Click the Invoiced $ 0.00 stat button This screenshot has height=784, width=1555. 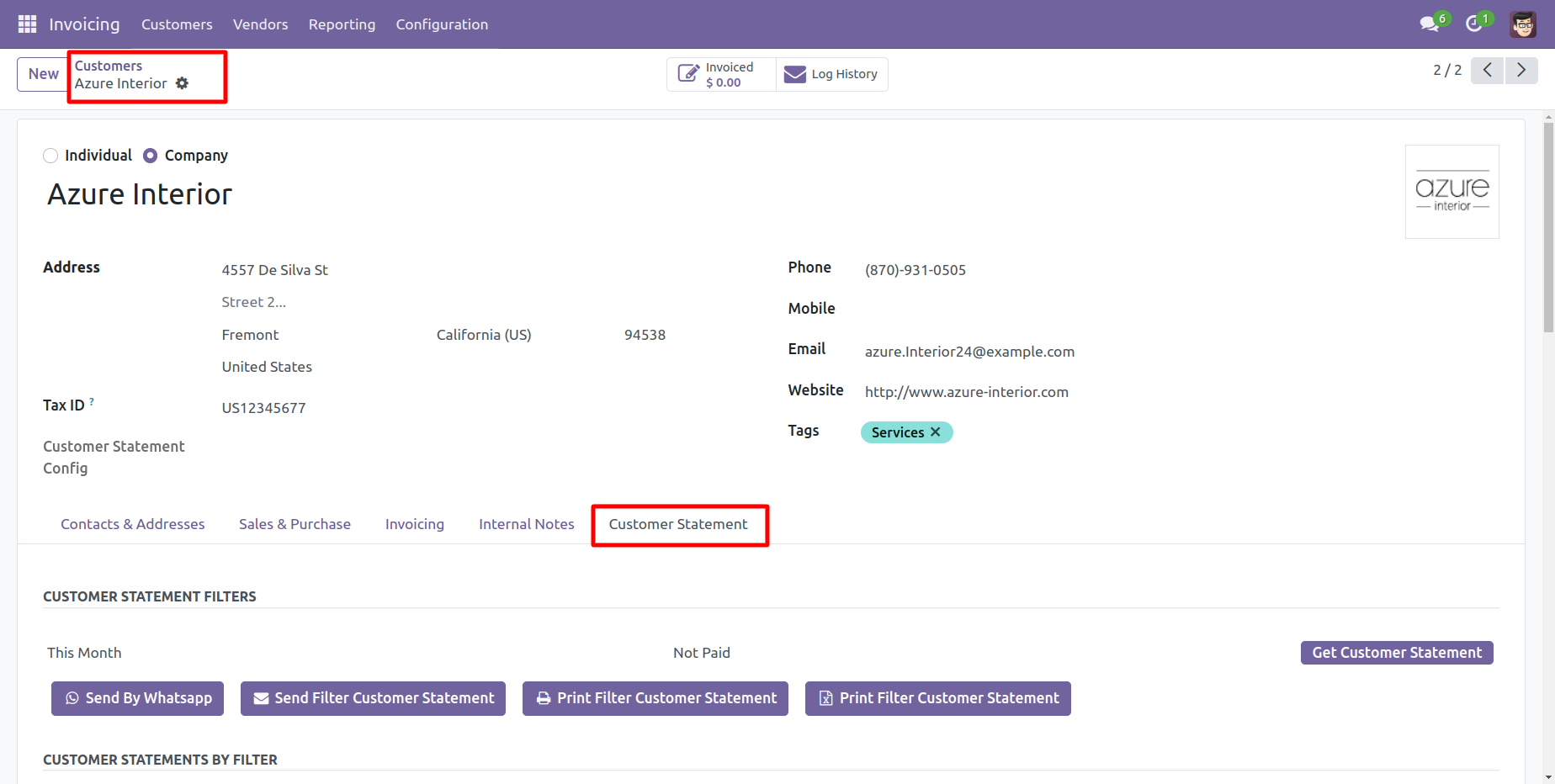(721, 74)
